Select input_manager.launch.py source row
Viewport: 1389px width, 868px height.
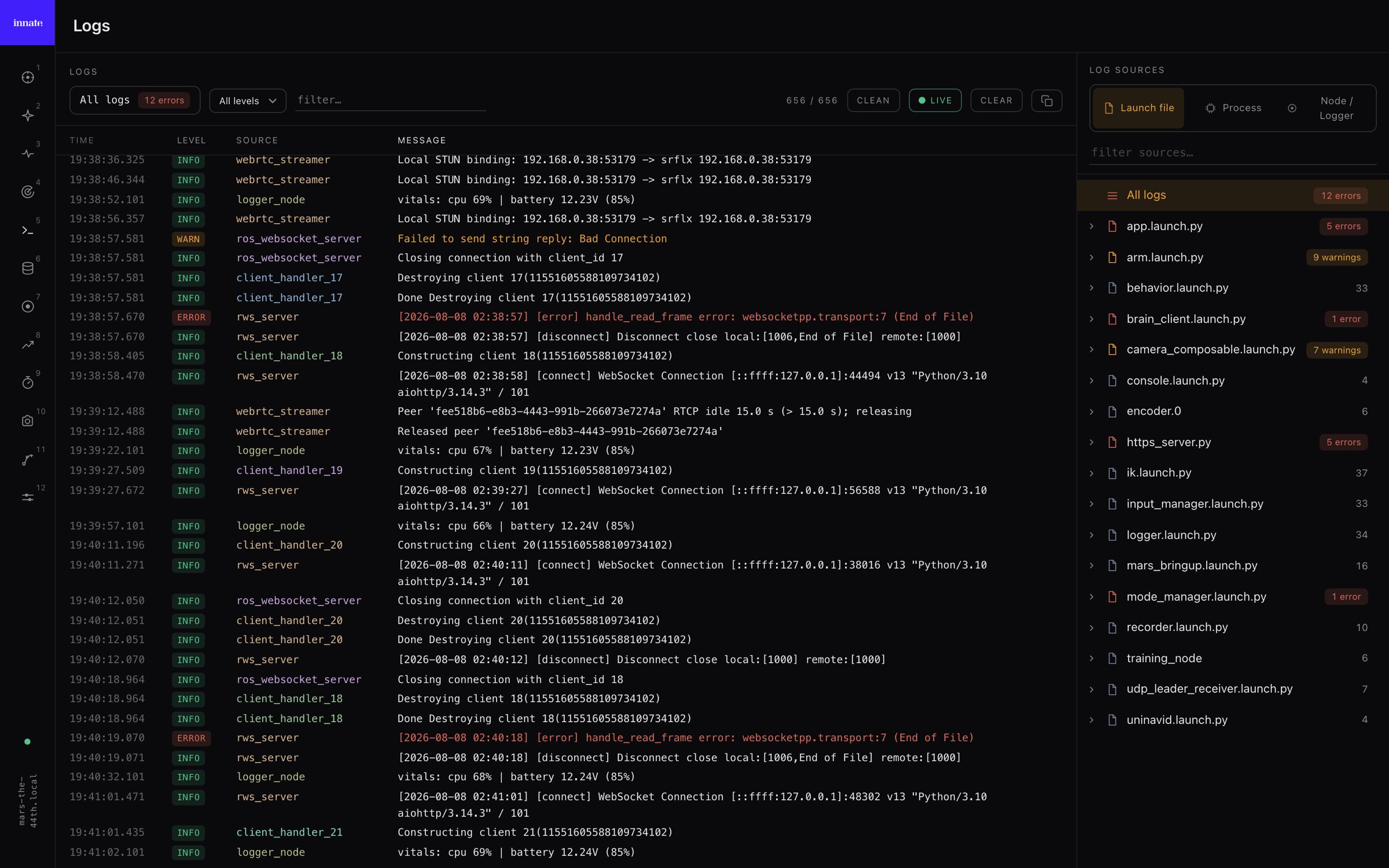1233,504
